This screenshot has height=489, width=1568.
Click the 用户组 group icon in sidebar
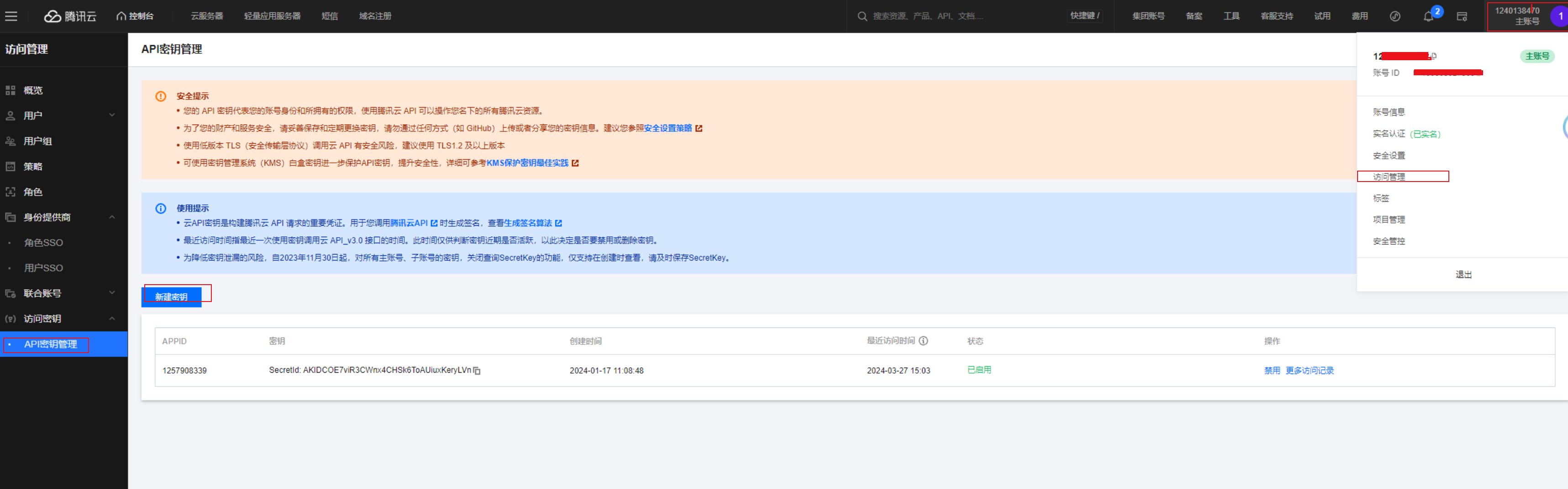[10, 141]
